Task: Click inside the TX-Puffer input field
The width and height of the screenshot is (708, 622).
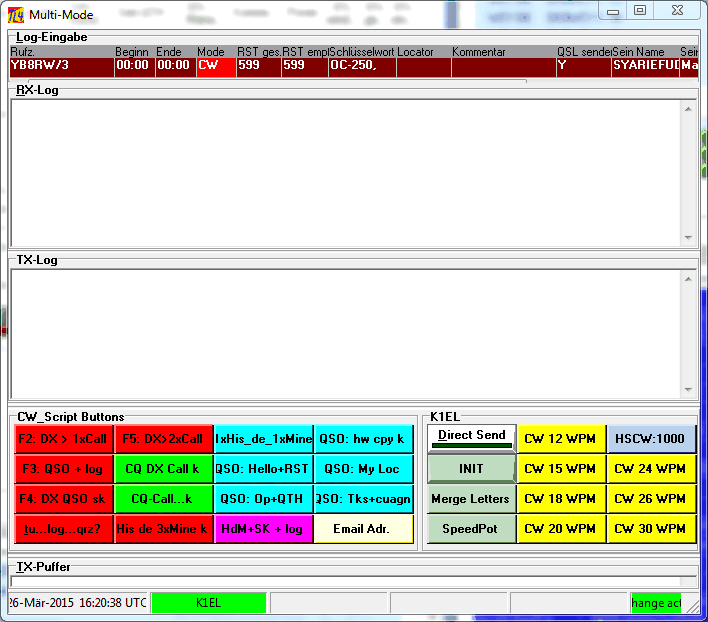Action: [346, 581]
